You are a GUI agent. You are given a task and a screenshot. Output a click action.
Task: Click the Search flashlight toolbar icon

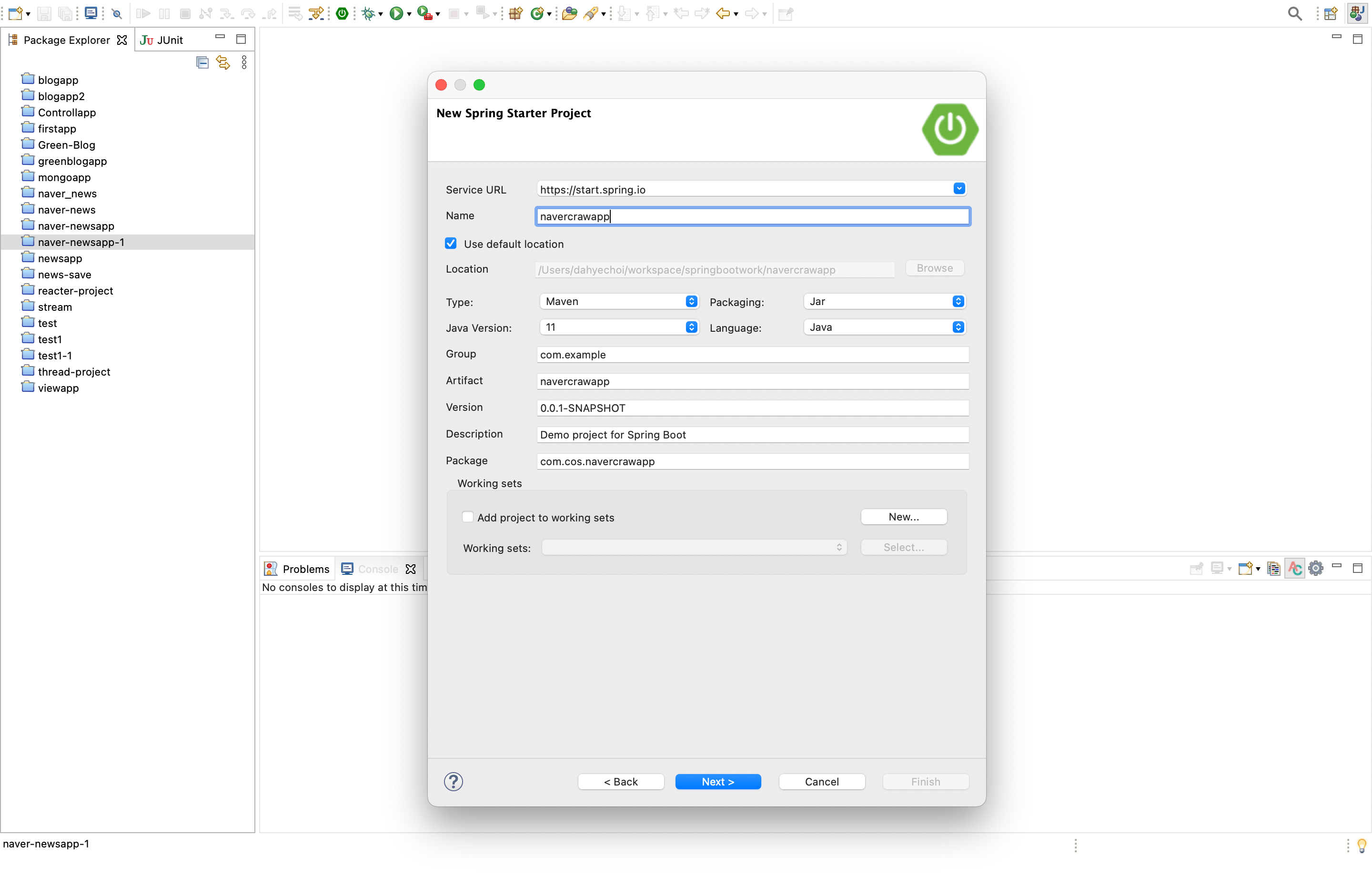[591, 13]
